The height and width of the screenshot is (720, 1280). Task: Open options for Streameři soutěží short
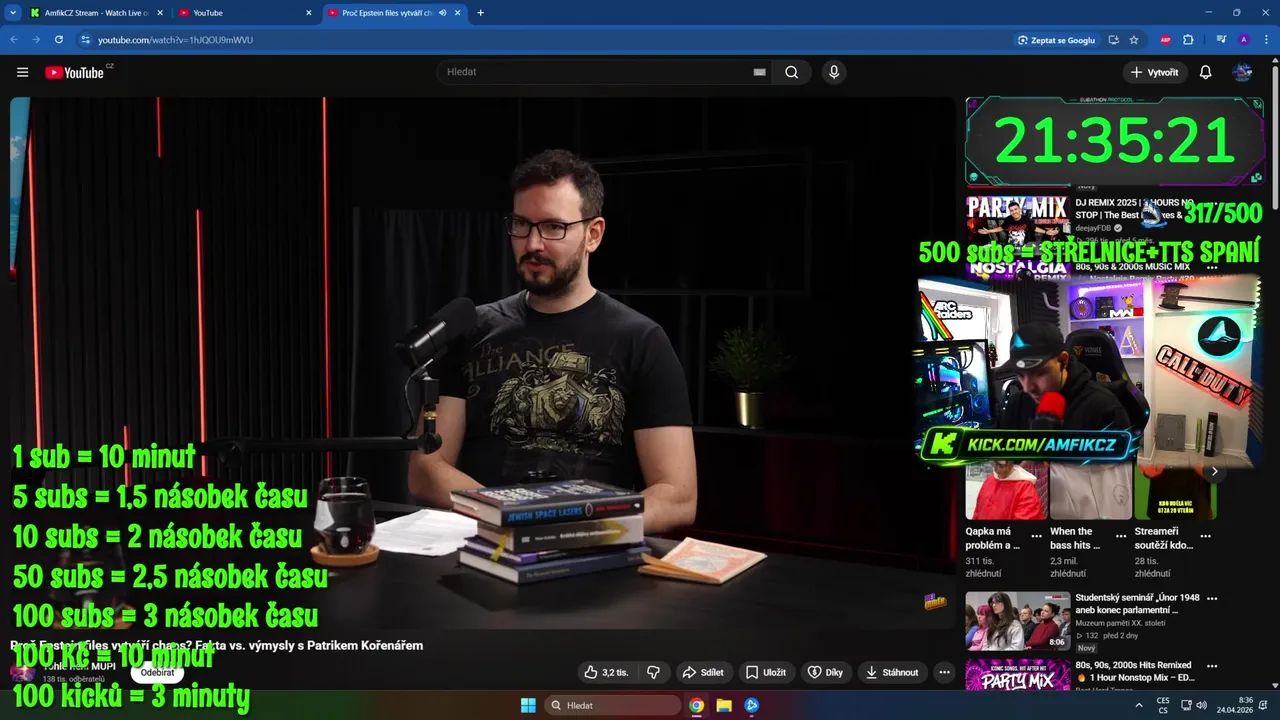[x=1206, y=536]
